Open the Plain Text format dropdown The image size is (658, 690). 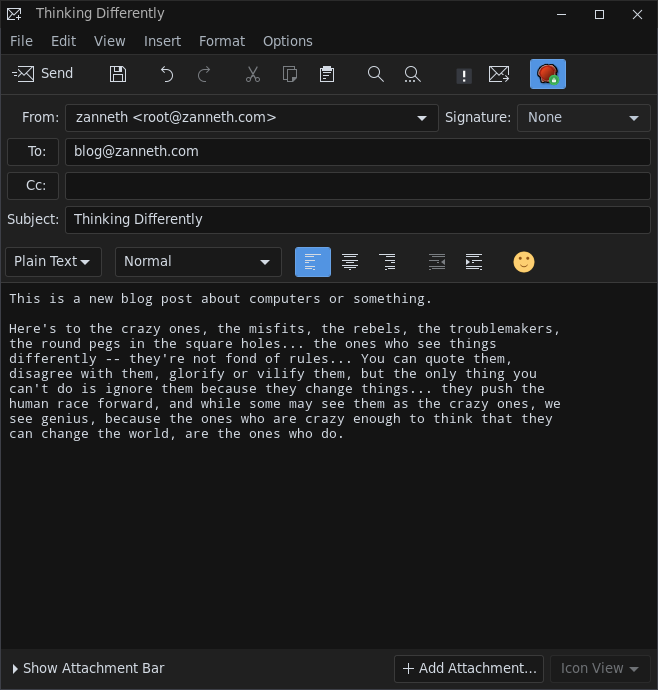point(53,262)
